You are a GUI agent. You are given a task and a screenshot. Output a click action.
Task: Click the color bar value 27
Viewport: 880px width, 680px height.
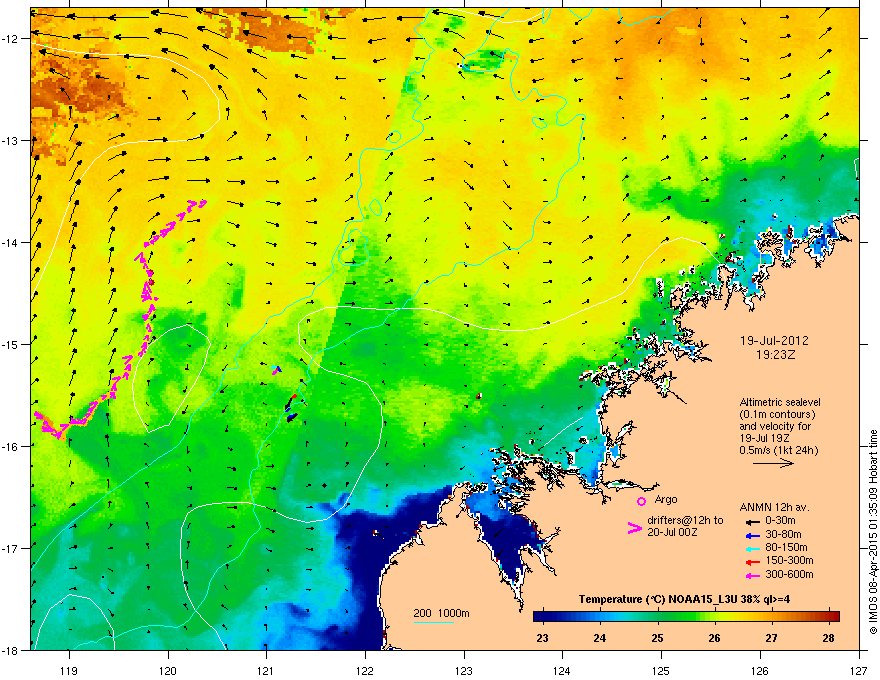pos(772,638)
